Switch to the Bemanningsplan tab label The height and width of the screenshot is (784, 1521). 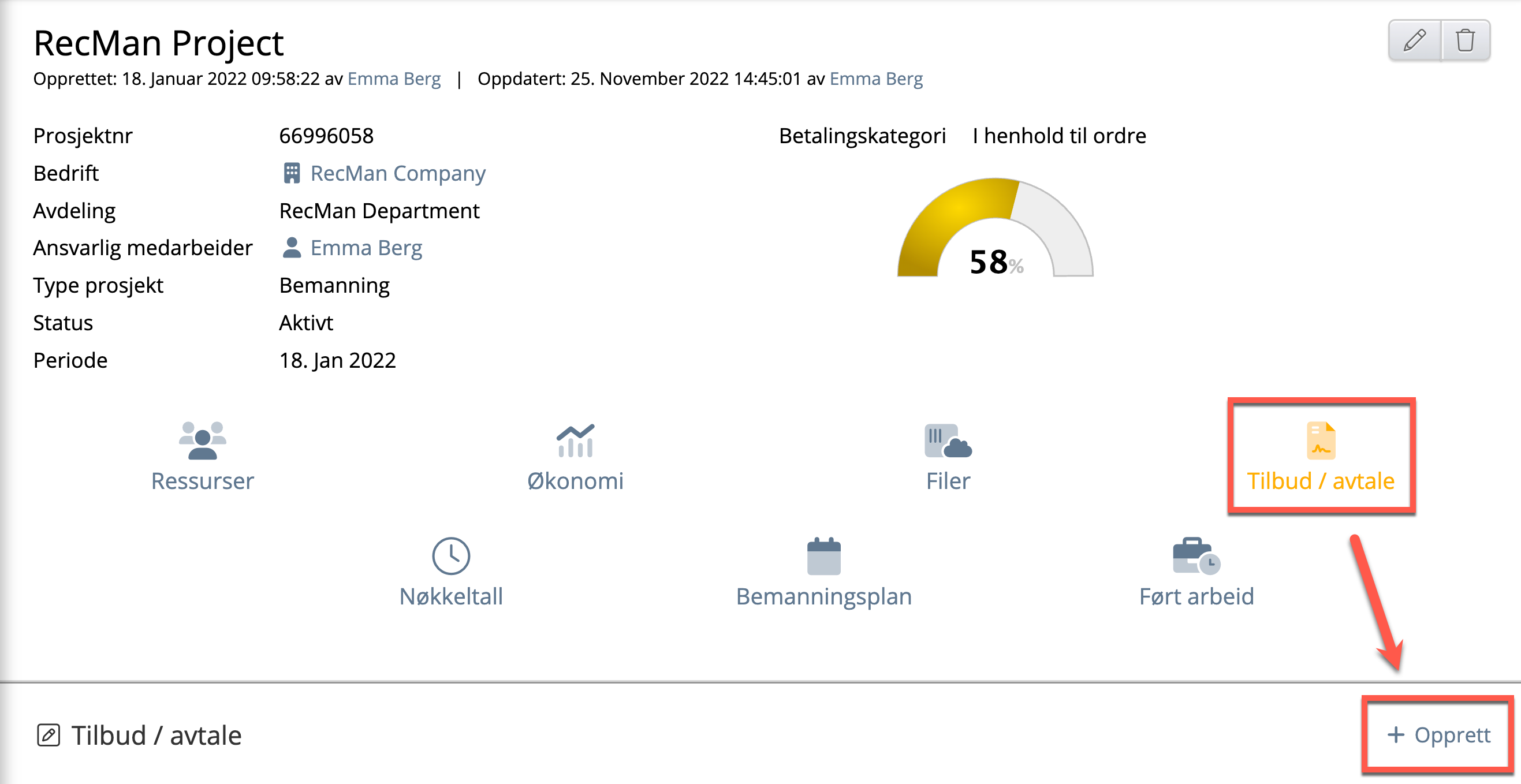click(x=823, y=596)
